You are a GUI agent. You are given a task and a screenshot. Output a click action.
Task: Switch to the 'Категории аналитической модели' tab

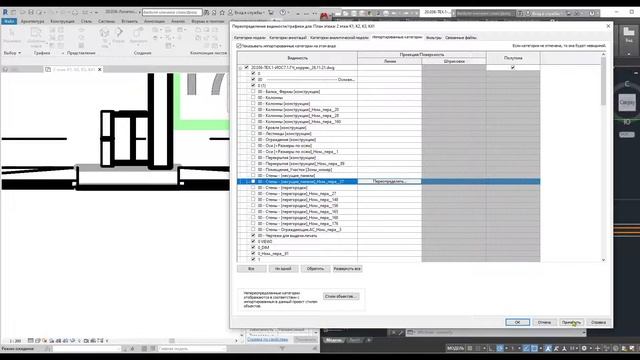[x=339, y=38]
